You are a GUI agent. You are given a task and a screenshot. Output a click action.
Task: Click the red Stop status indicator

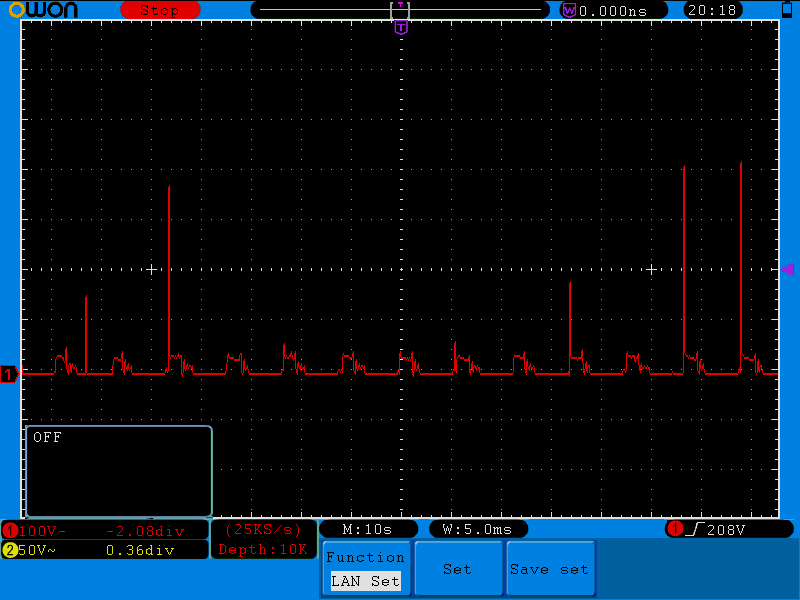pyautogui.click(x=160, y=10)
